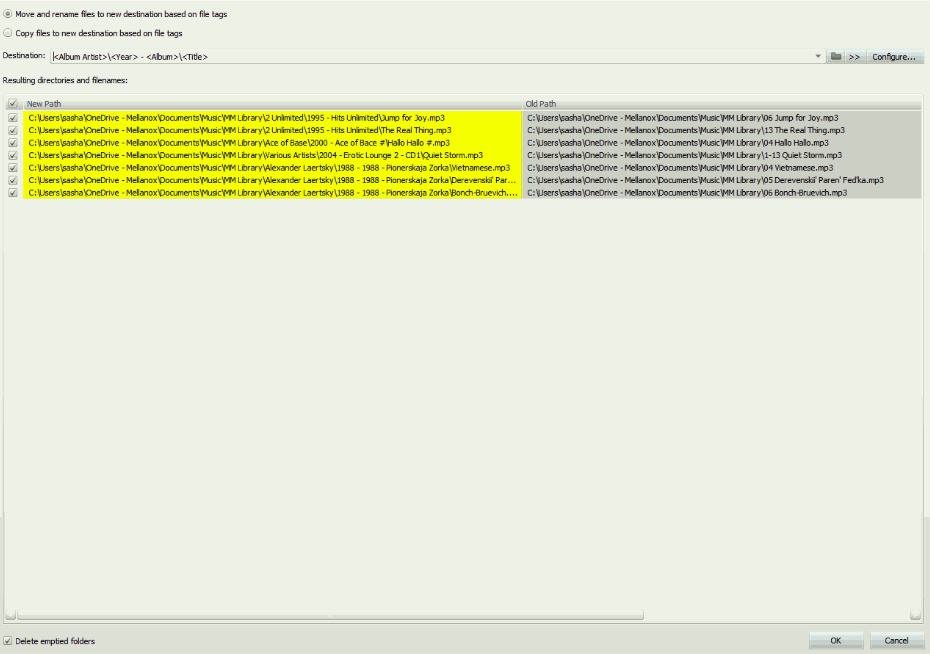The height and width of the screenshot is (654, 930).
Task: Click the New Path column header
Action: click(x=270, y=104)
